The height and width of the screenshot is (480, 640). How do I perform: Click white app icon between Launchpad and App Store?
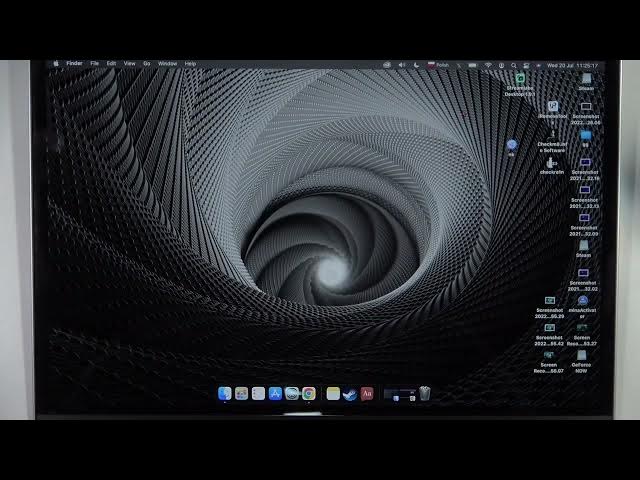[258, 393]
